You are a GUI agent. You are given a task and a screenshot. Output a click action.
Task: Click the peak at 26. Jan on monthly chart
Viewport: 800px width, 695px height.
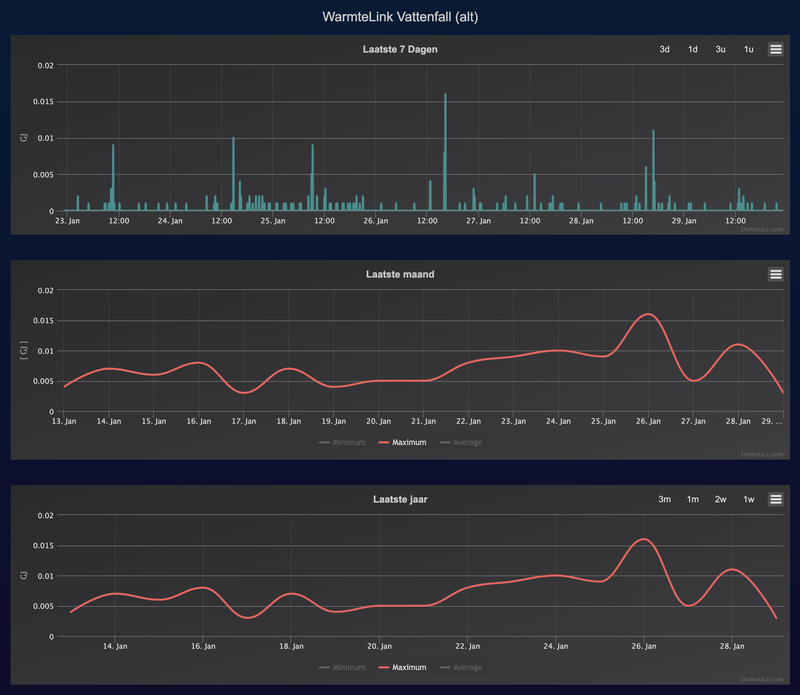click(648, 314)
